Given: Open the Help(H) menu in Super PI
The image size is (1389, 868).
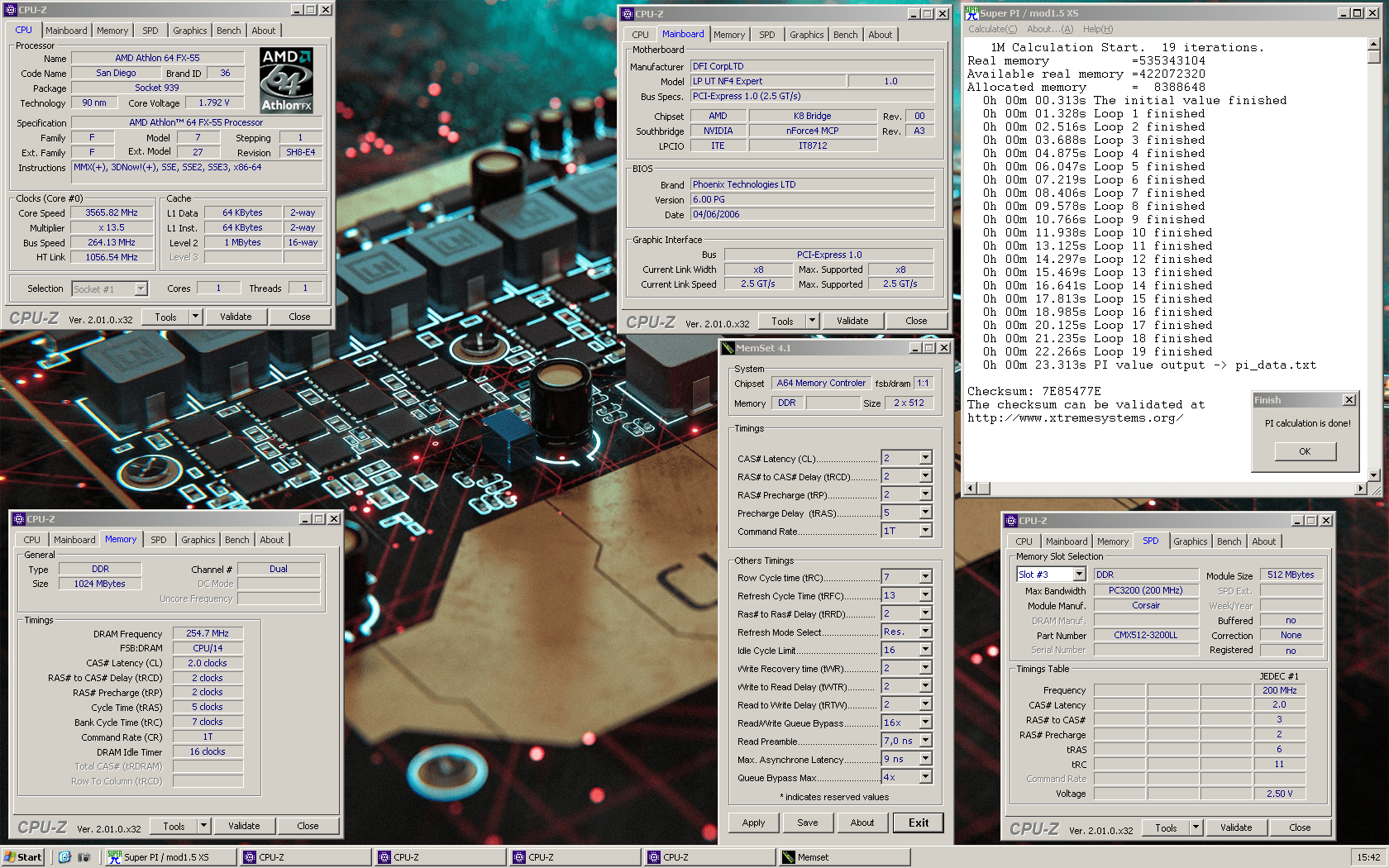Looking at the screenshot, I should (1098, 29).
